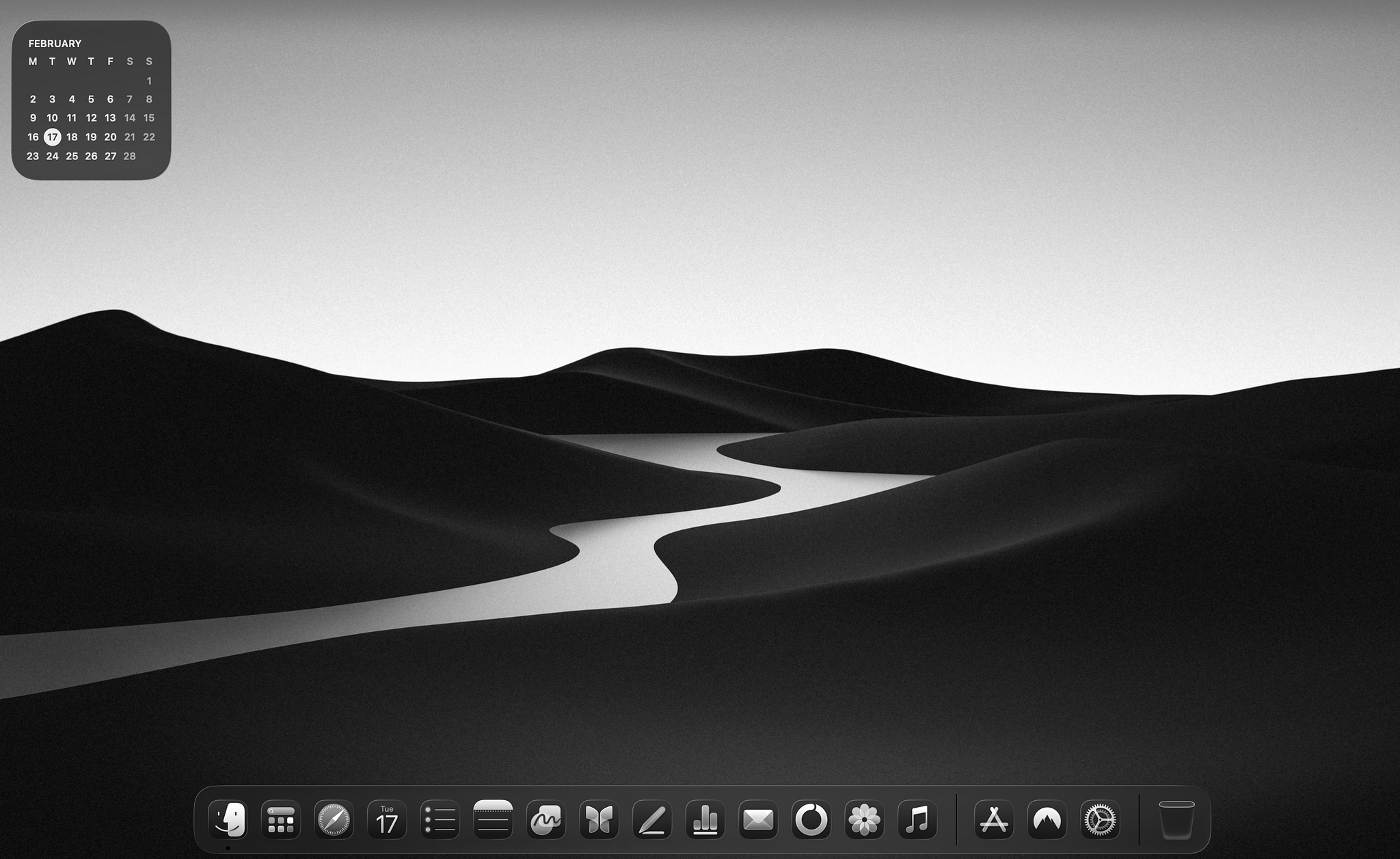The width and height of the screenshot is (1400, 859).
Task: Select today's date 17 in the calendar widget
Action: [52, 137]
